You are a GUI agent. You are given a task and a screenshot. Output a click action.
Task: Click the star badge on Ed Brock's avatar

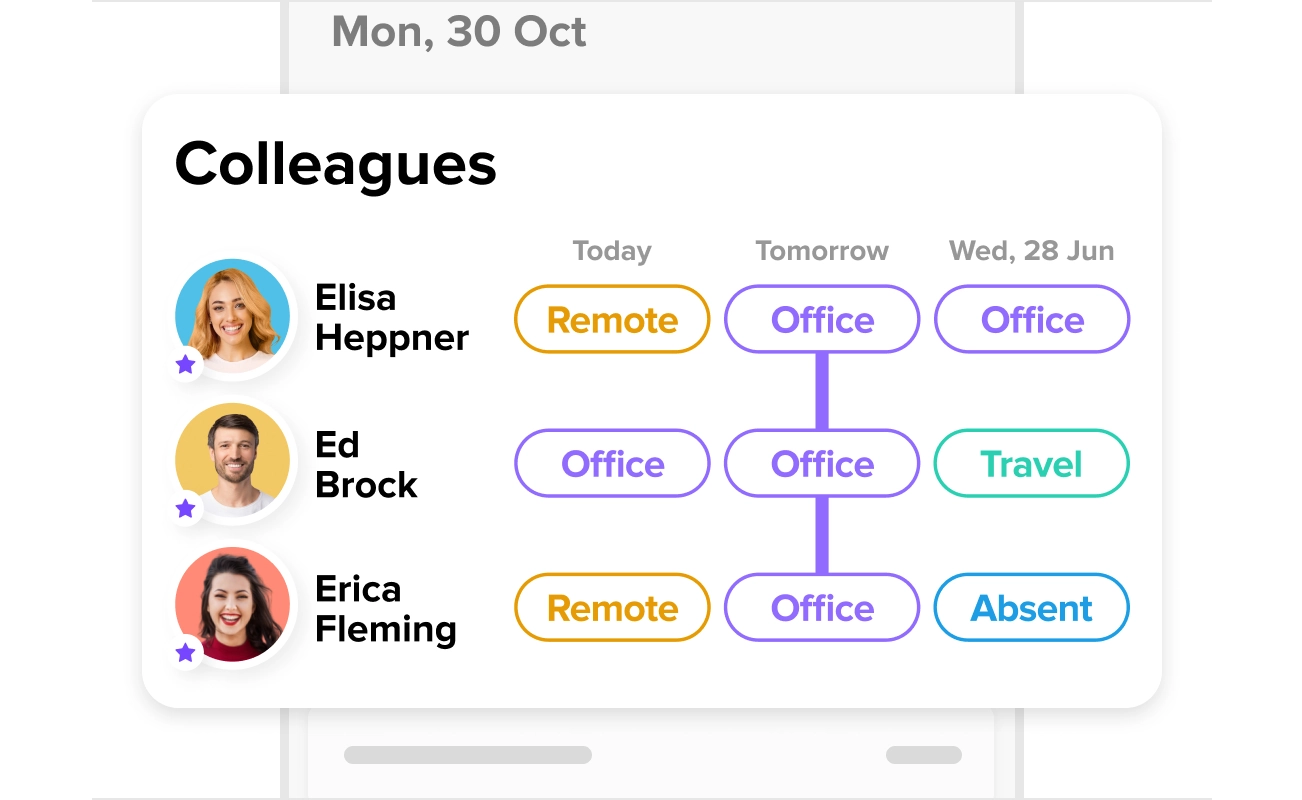[x=185, y=509]
